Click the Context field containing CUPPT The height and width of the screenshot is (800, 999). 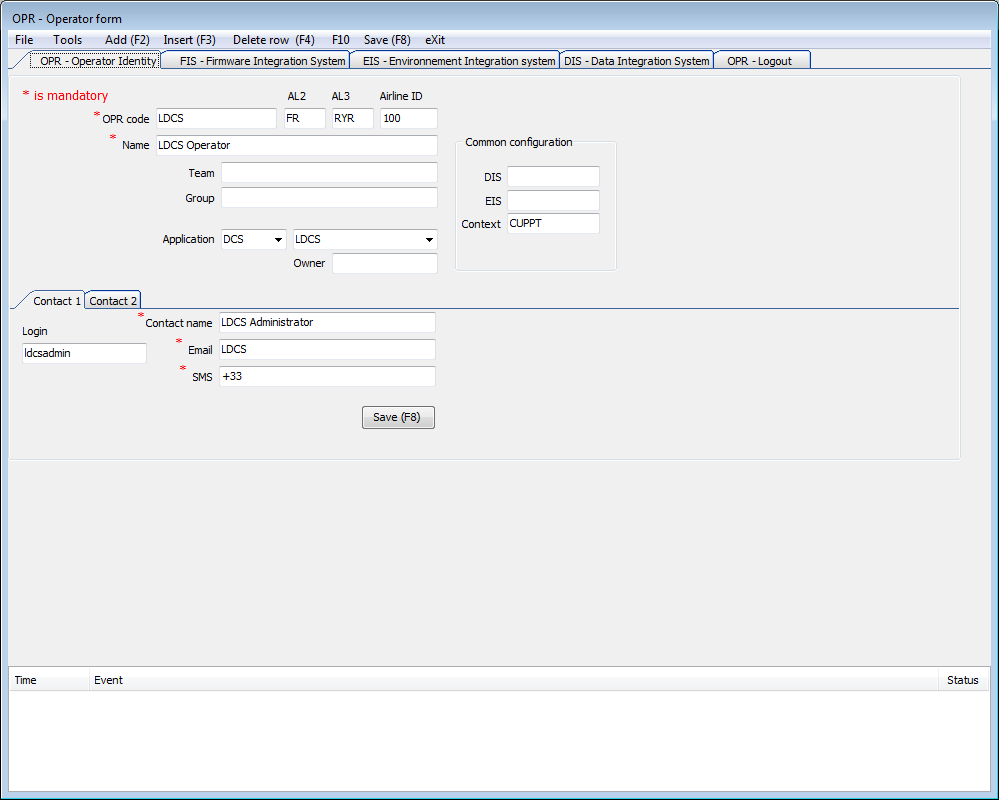point(552,224)
